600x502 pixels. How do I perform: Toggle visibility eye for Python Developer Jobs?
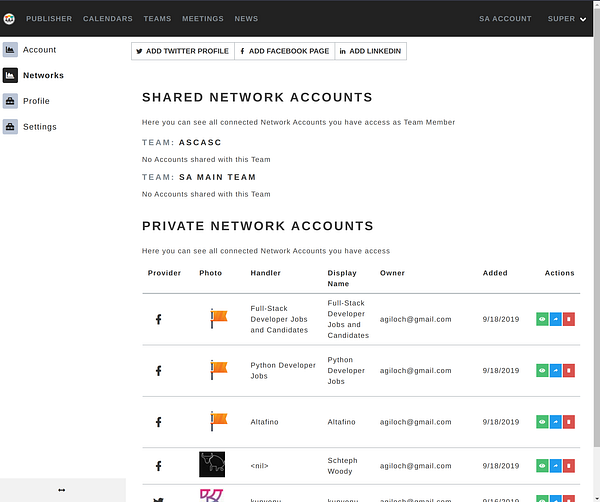tap(542, 371)
